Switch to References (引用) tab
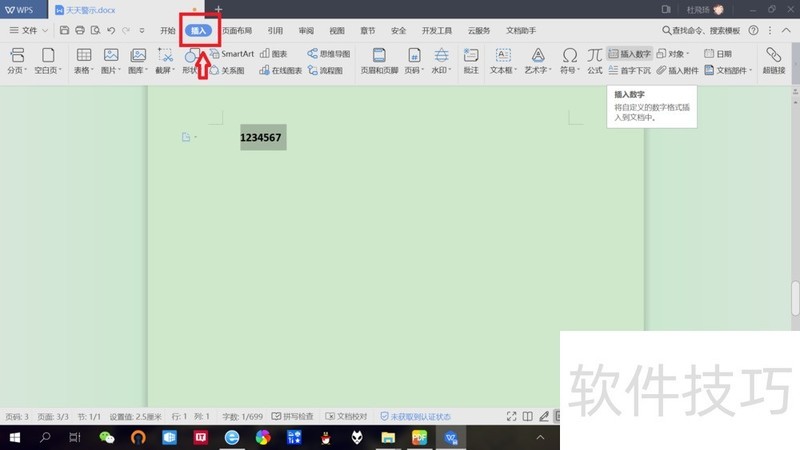800x450 pixels. tap(275, 31)
